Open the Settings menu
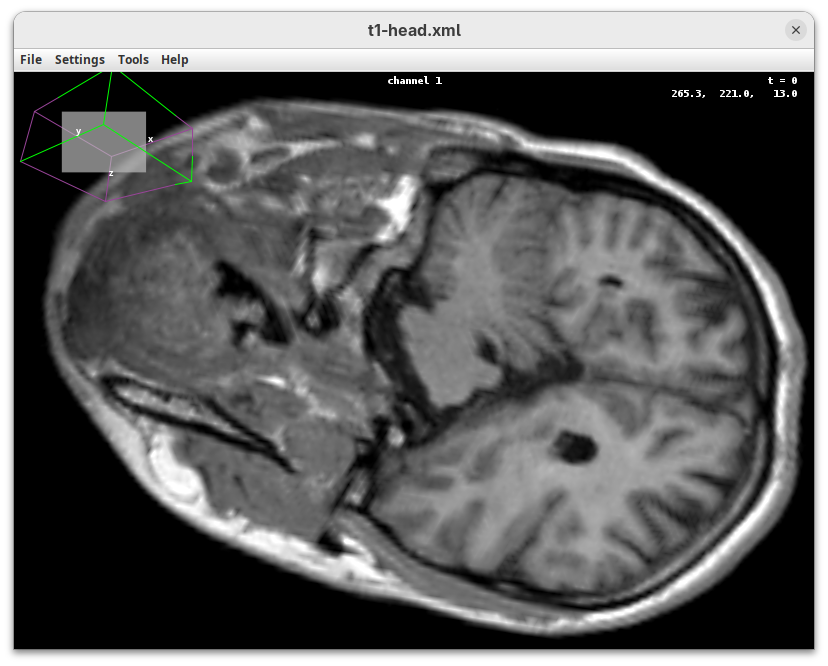The image size is (828, 666). 80,60
